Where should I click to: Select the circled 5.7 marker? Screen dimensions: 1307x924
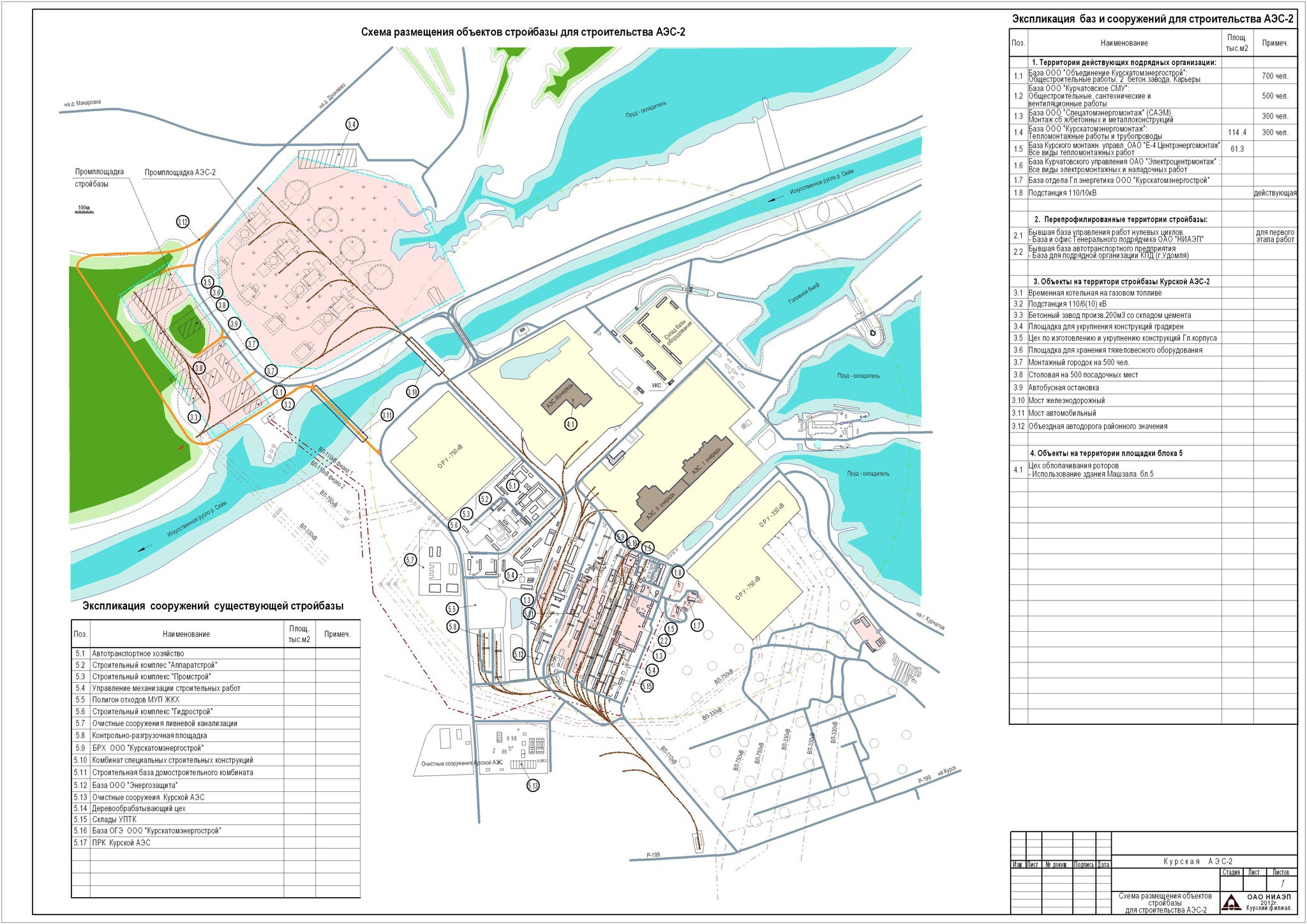[x=410, y=560]
